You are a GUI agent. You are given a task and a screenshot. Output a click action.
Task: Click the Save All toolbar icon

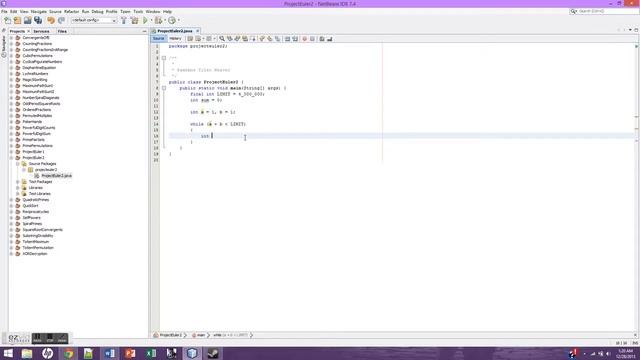click(x=38, y=20)
